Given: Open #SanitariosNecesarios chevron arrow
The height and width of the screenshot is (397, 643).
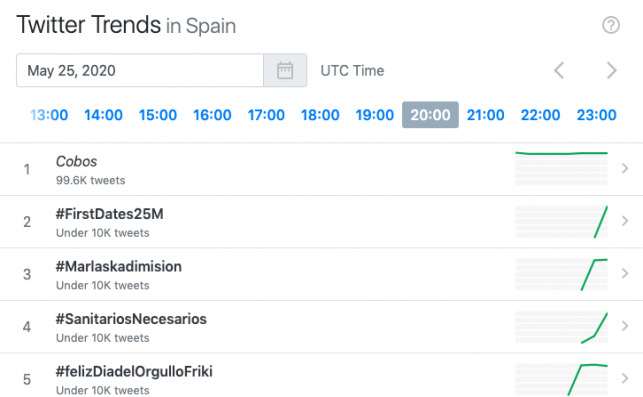Looking at the screenshot, I should coord(625,326).
